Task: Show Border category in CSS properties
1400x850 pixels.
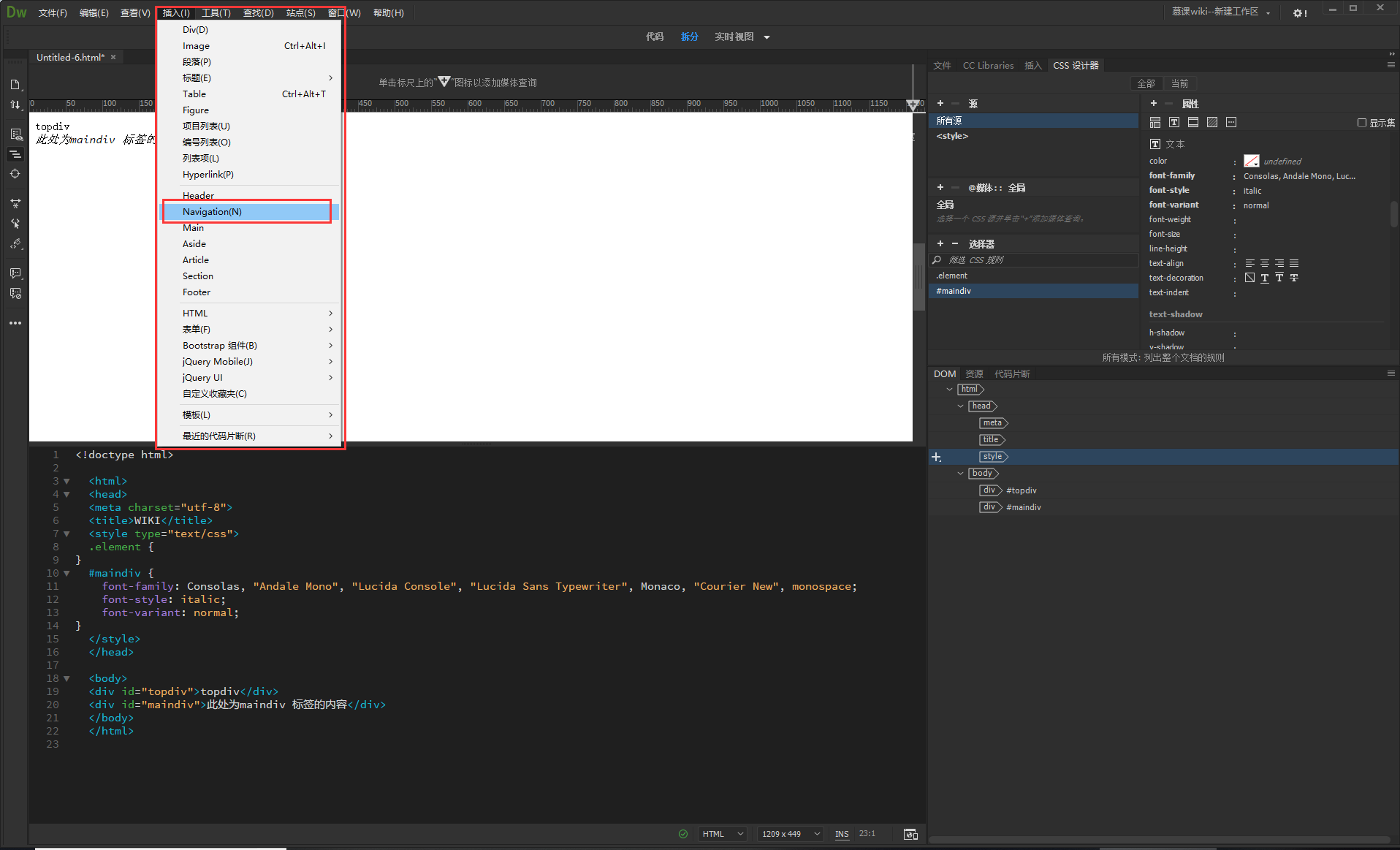Action: click(x=1193, y=122)
